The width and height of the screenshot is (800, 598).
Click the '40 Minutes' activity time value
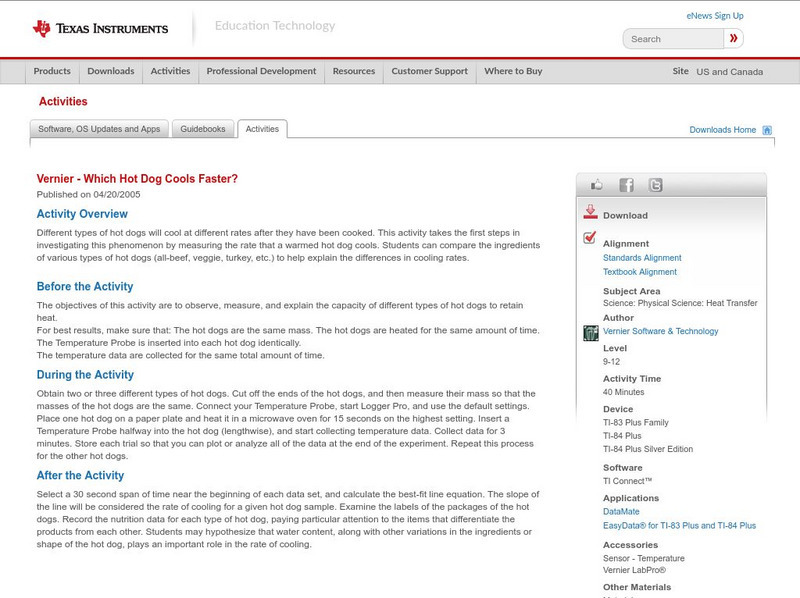(x=623, y=392)
